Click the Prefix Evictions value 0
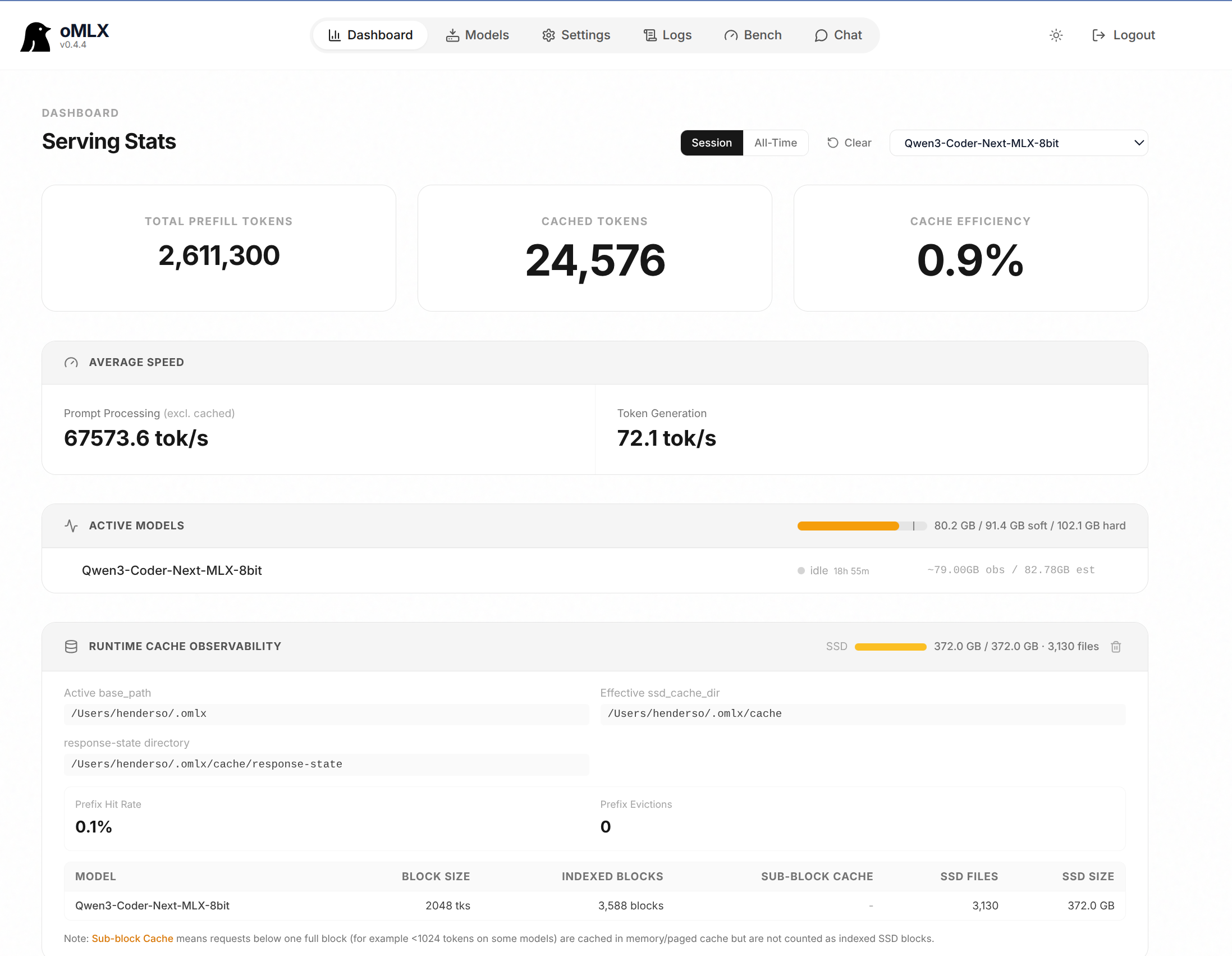The height and width of the screenshot is (956, 1232). pos(605,827)
